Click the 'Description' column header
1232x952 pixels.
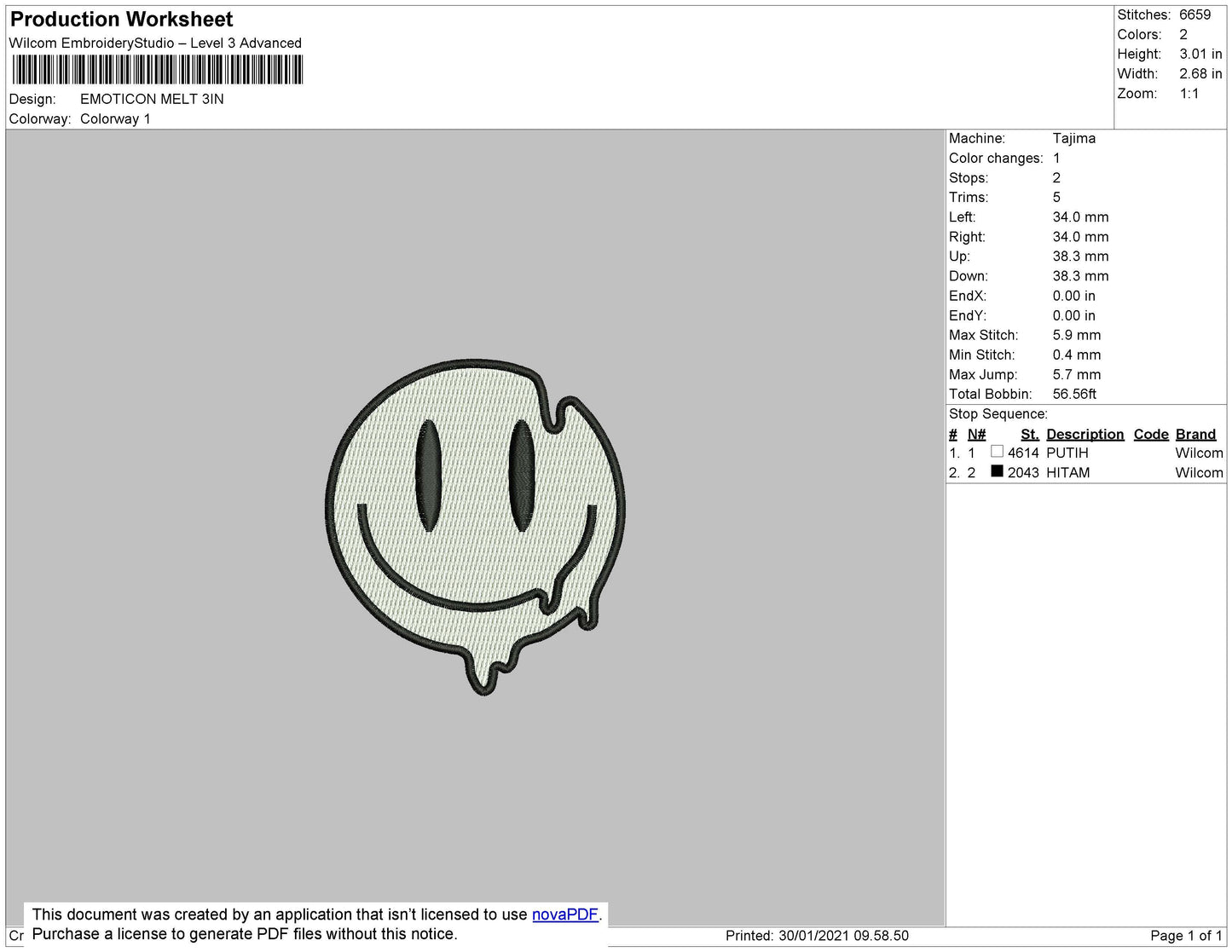pos(1085,434)
